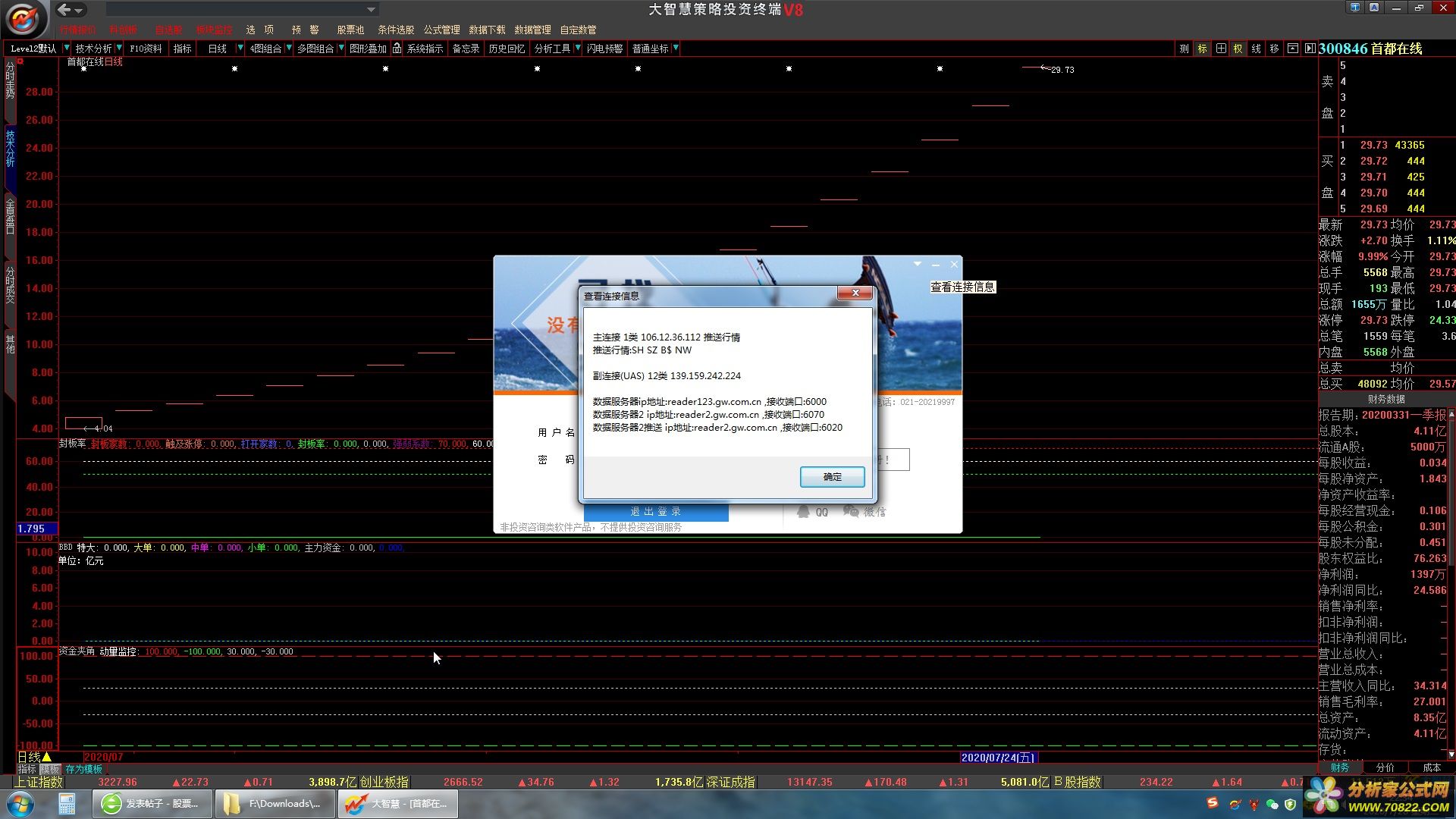
Task: Open the 数据管理 menu
Action: click(532, 30)
